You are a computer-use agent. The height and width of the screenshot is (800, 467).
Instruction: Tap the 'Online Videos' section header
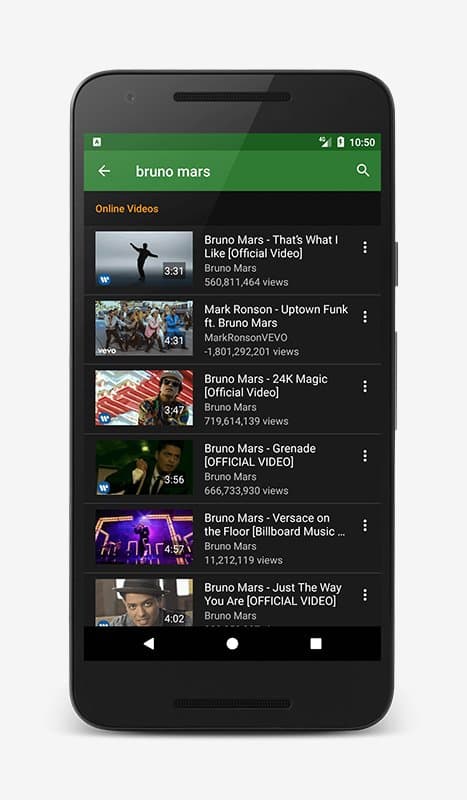(x=127, y=209)
